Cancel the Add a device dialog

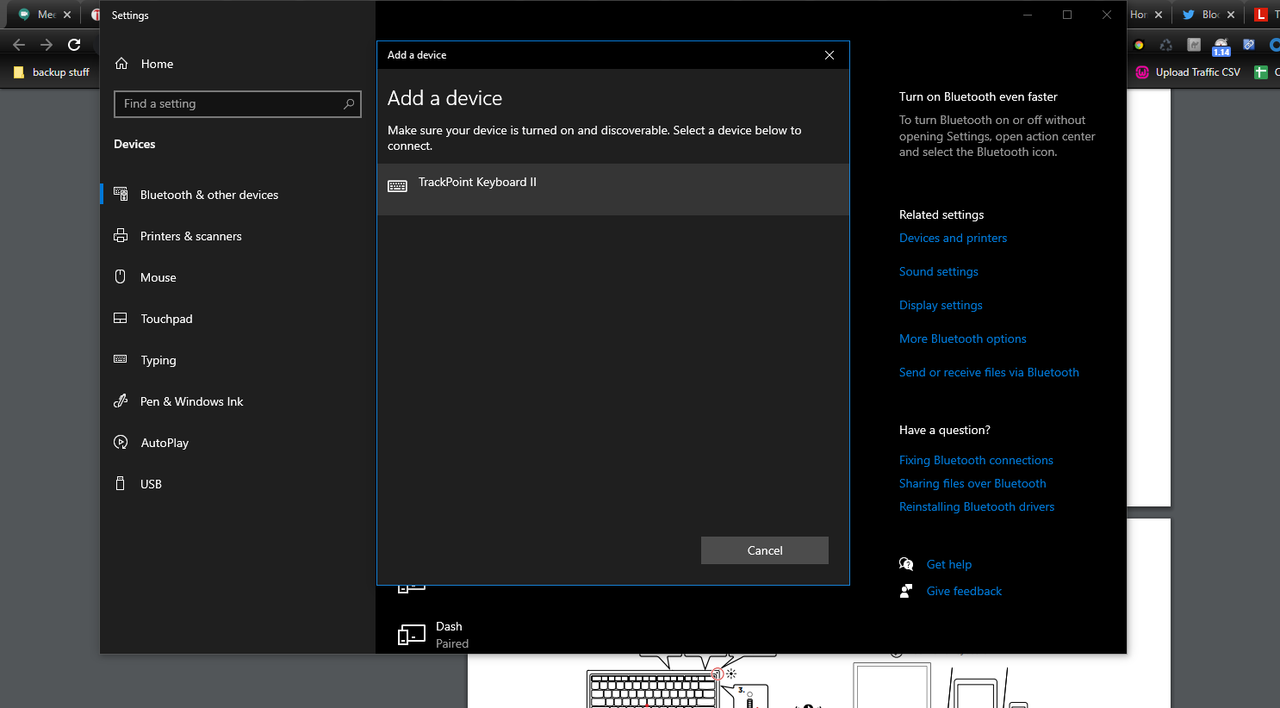pyautogui.click(x=765, y=550)
